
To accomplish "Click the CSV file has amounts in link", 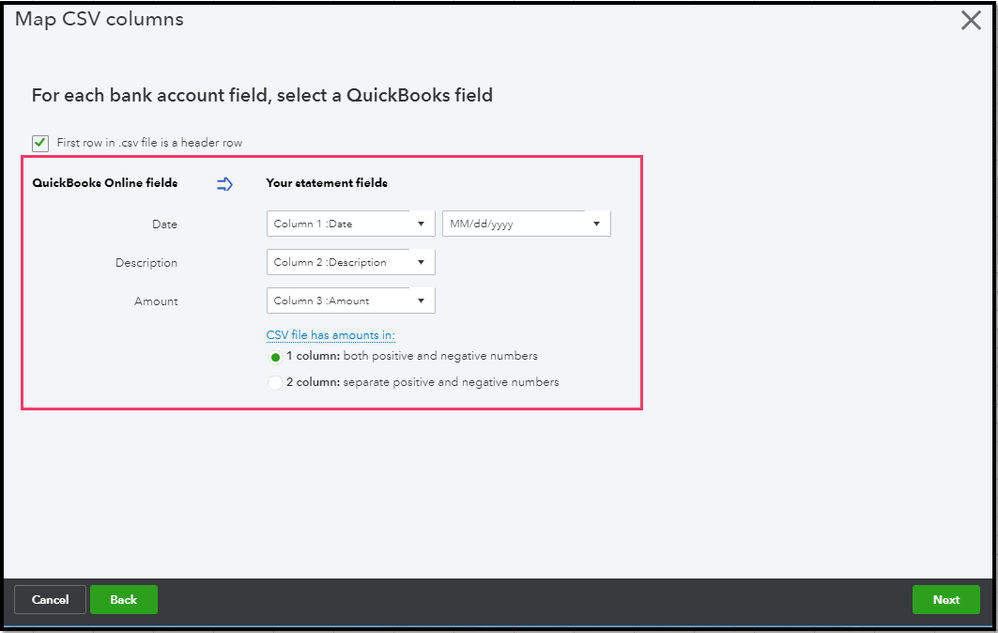I will 330,335.
